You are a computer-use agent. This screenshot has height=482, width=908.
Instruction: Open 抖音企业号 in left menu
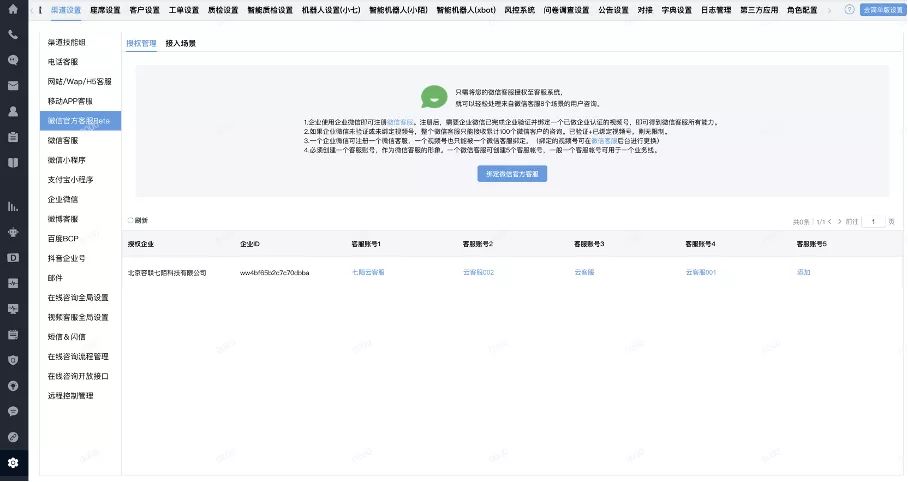click(x=66, y=259)
